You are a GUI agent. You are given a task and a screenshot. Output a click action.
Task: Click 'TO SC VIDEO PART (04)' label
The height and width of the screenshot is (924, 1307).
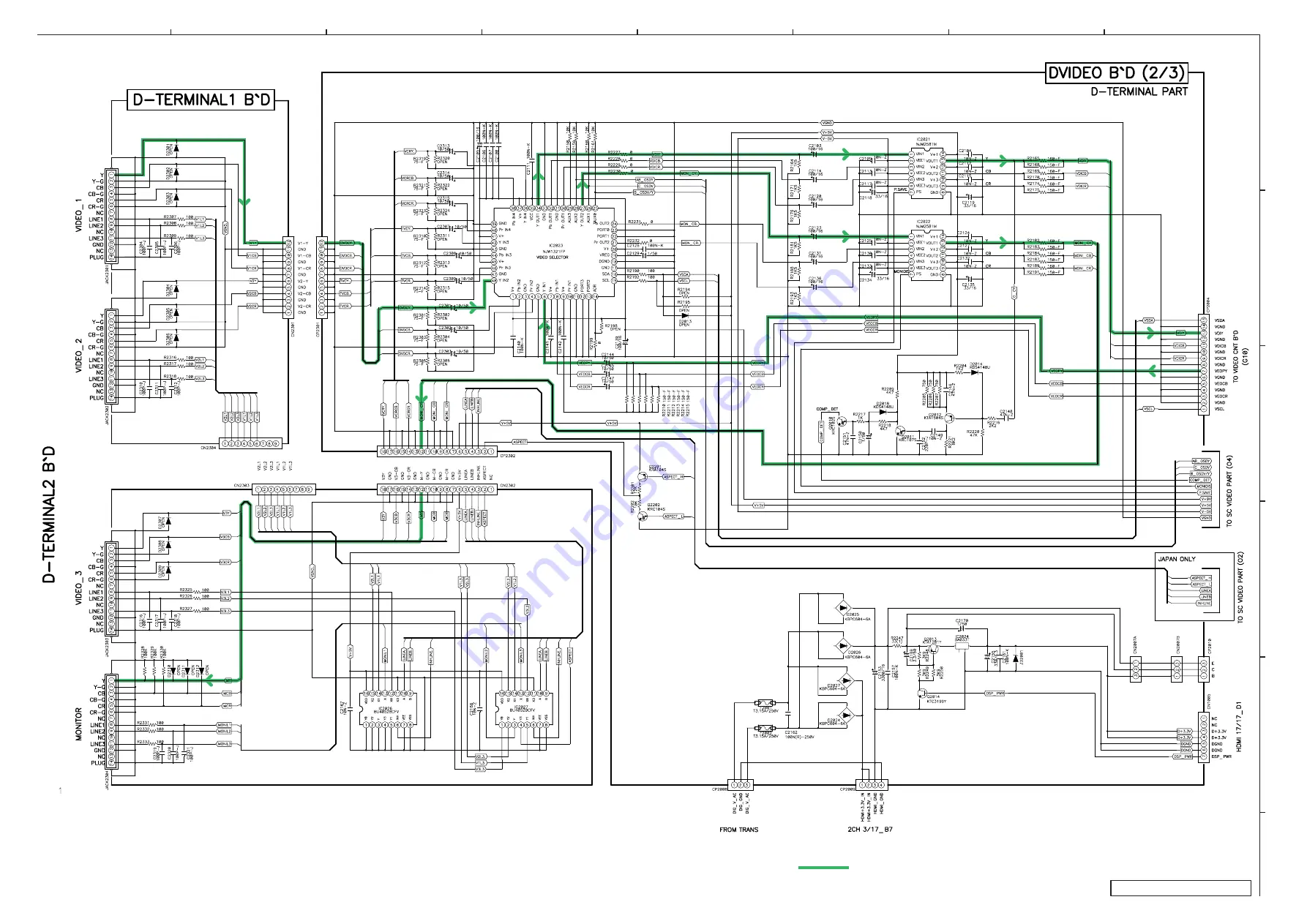pos(1229,492)
